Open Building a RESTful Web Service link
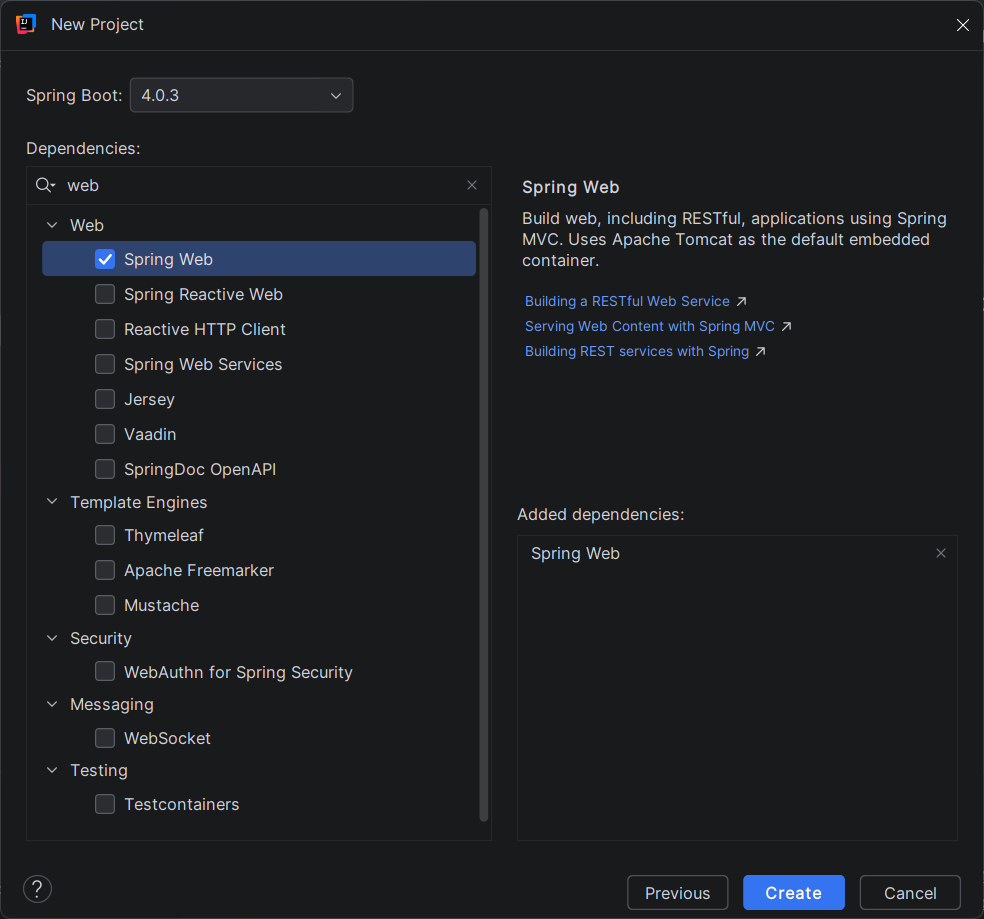This screenshot has height=919, width=984. tap(627, 301)
